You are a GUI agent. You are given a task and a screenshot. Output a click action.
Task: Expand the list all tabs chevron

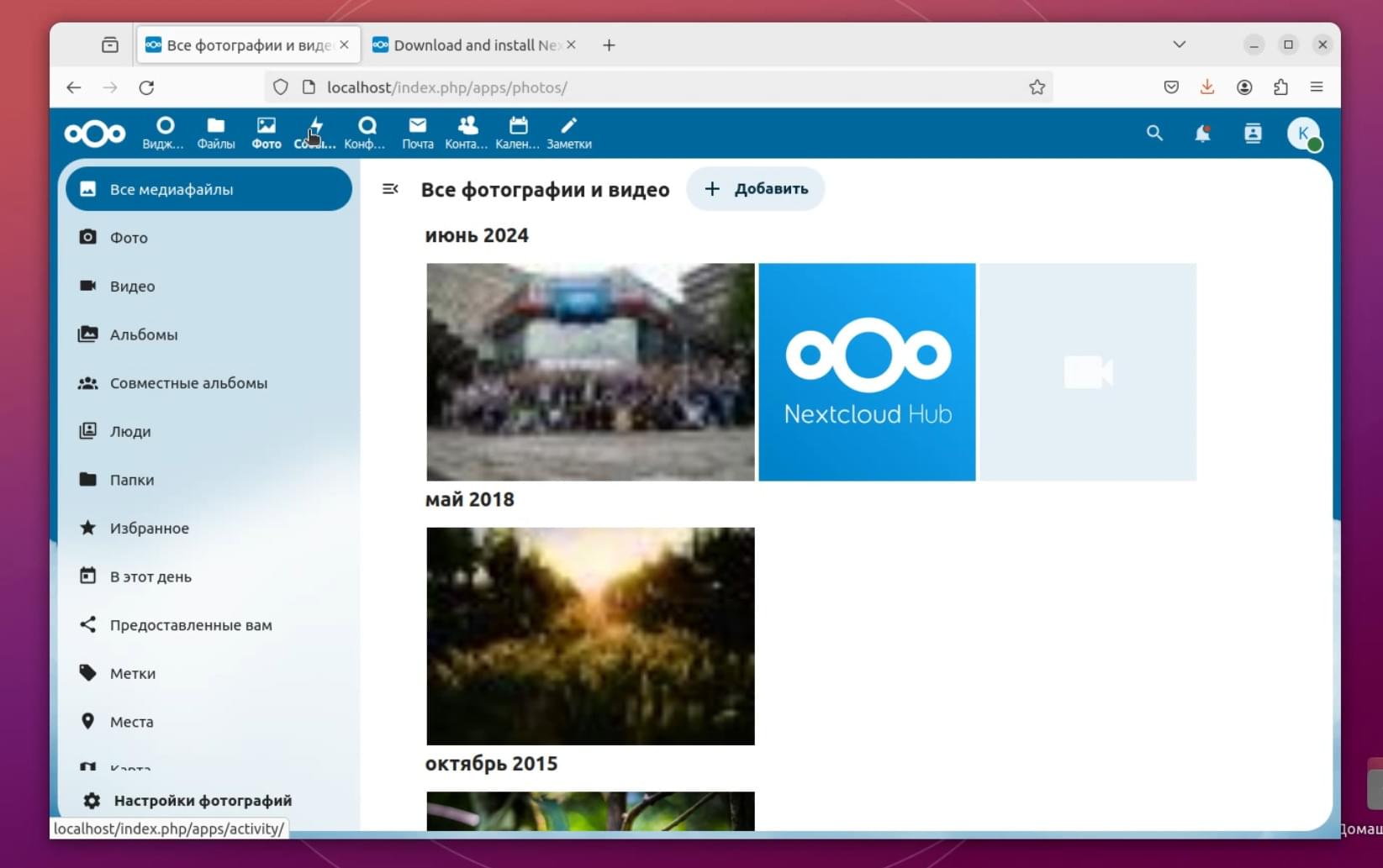[x=1180, y=45]
